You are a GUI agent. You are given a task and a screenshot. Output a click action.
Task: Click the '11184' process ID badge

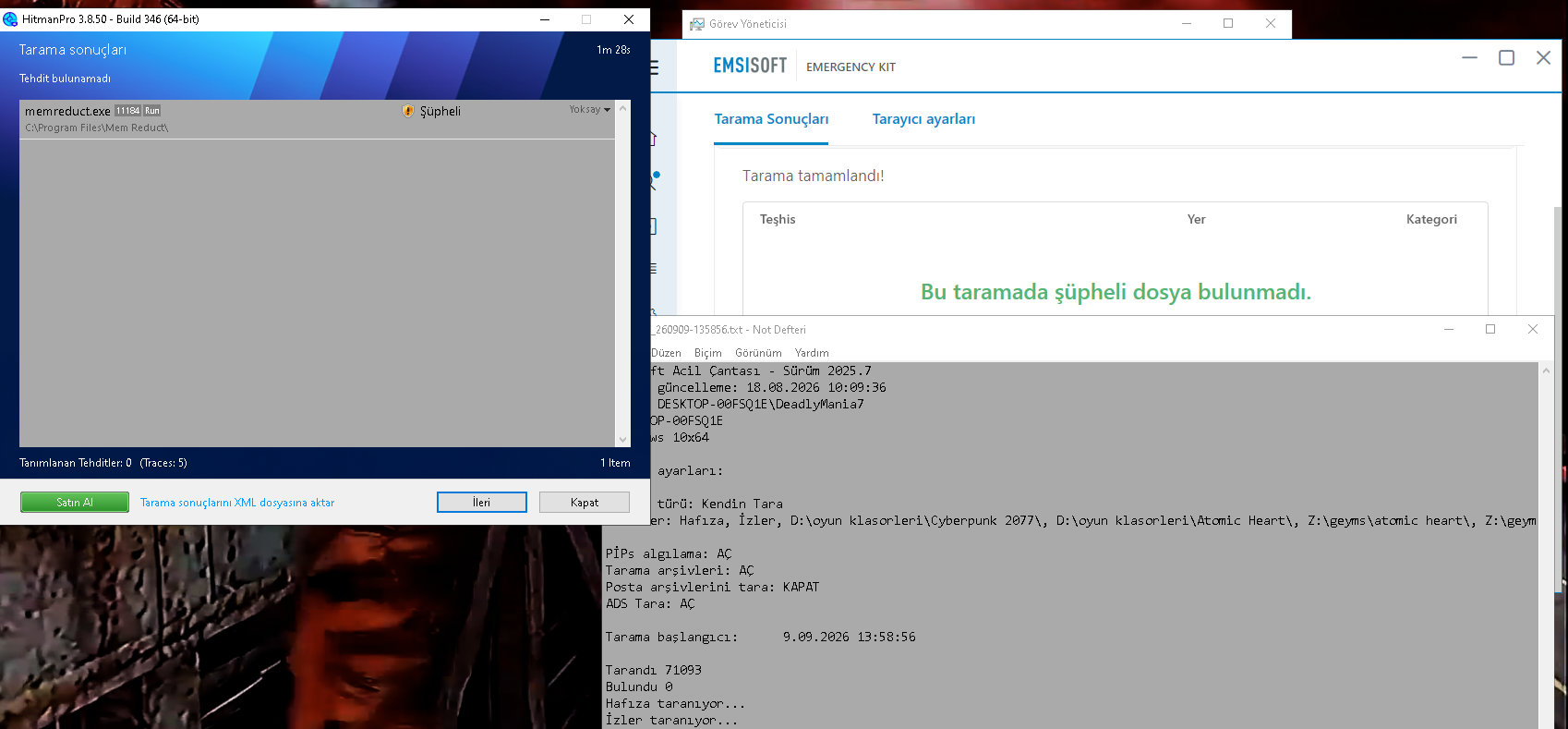point(127,111)
